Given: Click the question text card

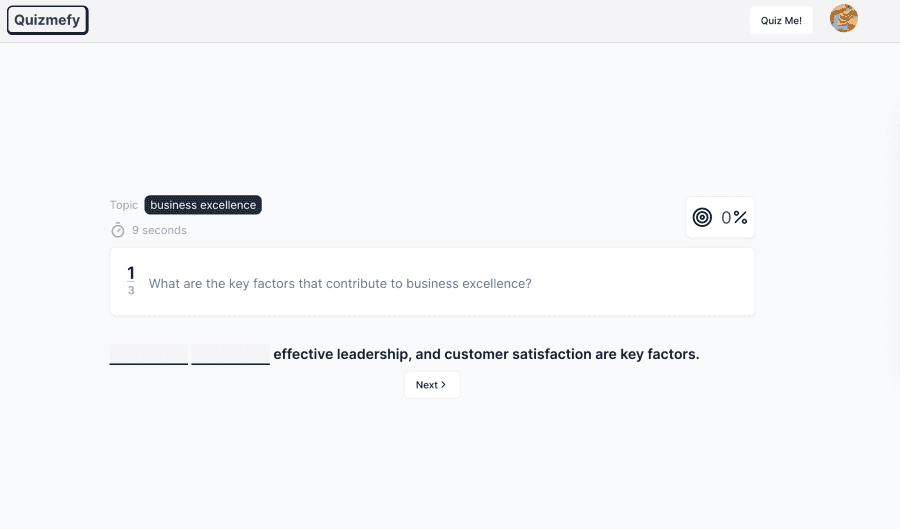Looking at the screenshot, I should (x=432, y=282).
